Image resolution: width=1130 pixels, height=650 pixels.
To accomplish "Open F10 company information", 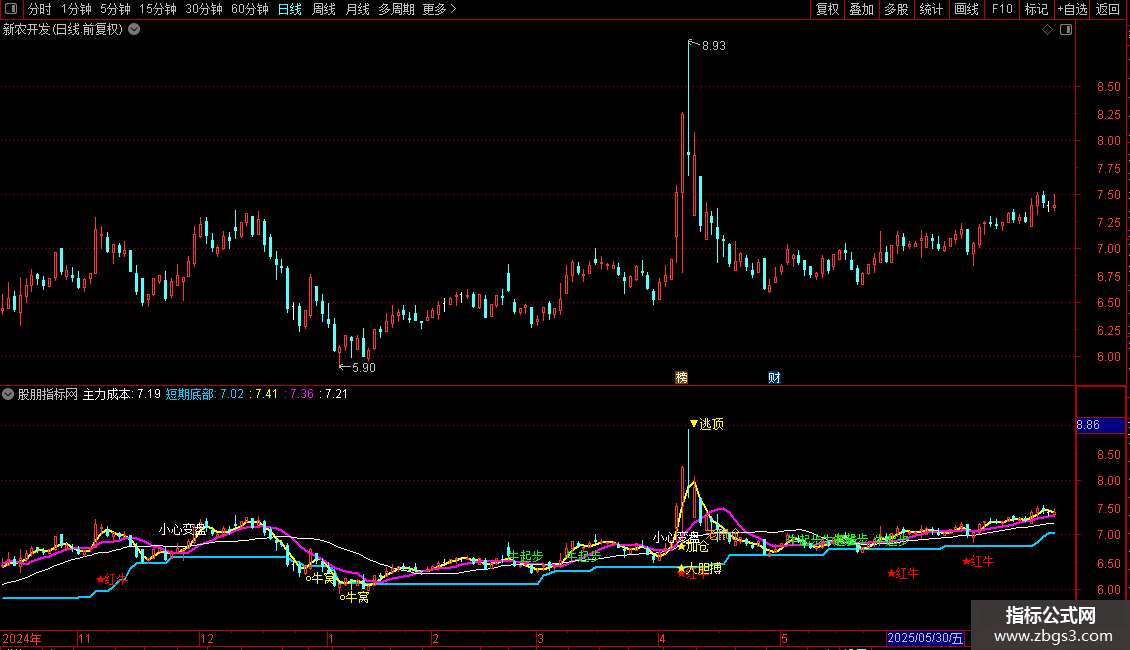I will pyautogui.click(x=1002, y=9).
